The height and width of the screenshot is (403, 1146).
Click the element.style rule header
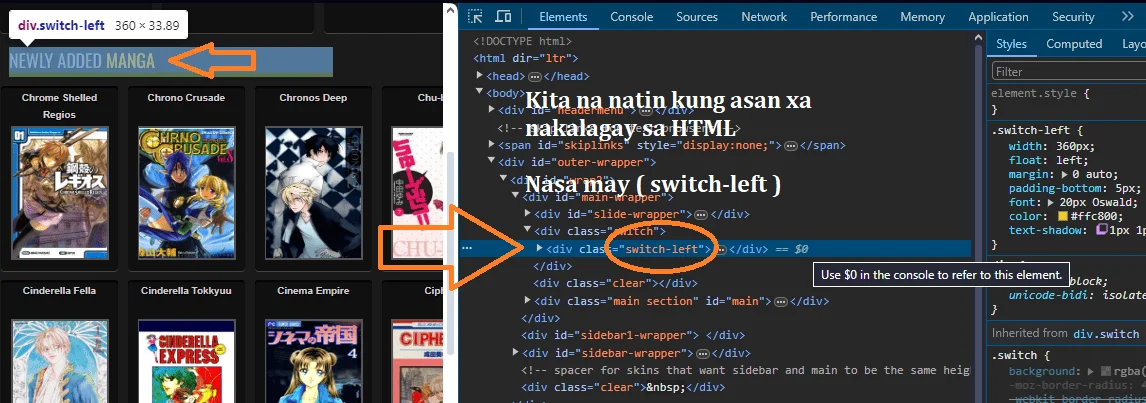click(x=1035, y=94)
